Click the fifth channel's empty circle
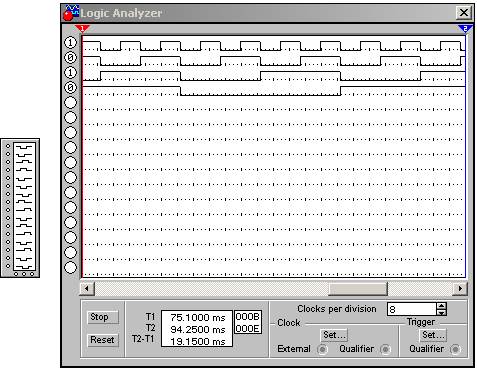The width and height of the screenshot is (477, 369). [70, 103]
